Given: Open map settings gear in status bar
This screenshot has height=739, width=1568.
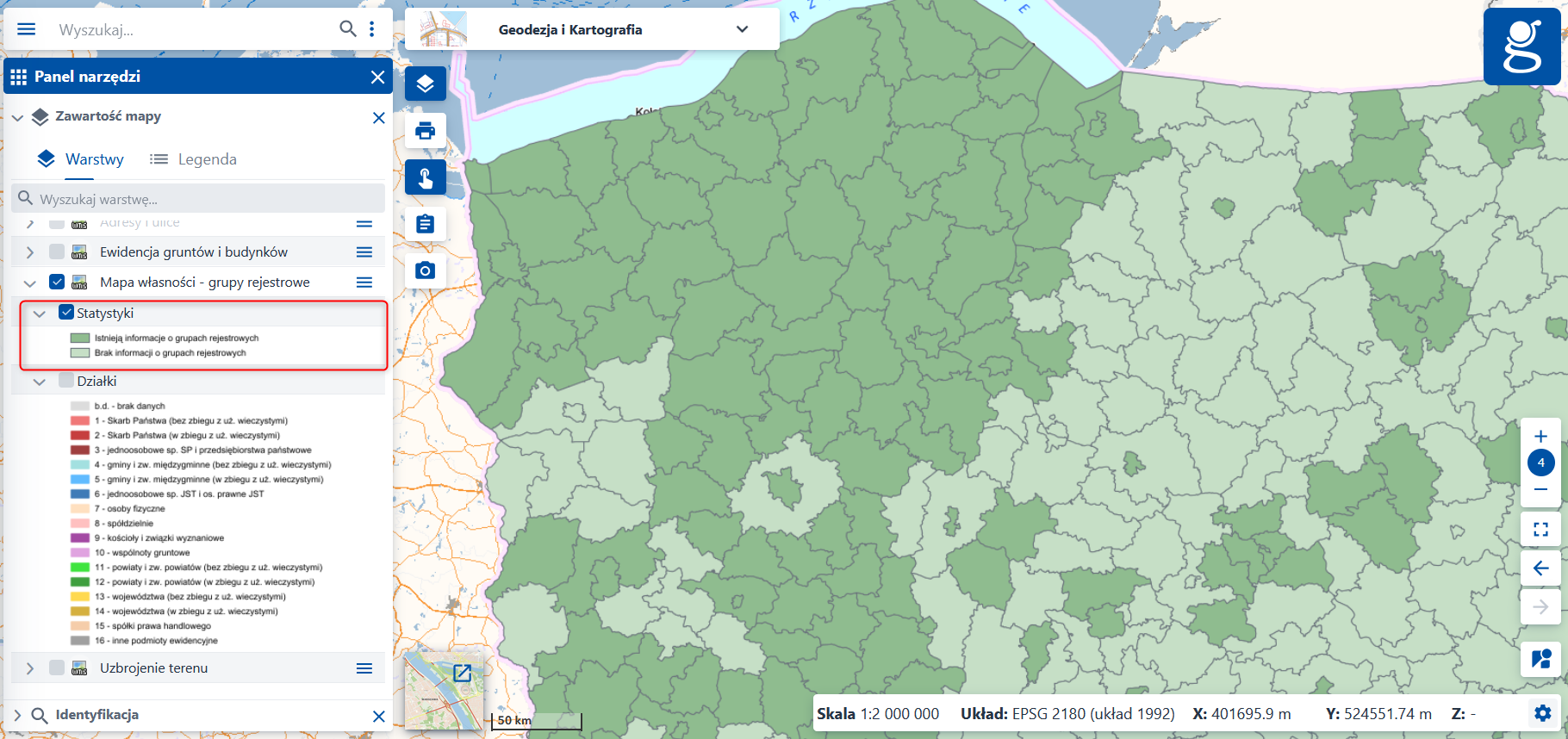Looking at the screenshot, I should point(1542,713).
